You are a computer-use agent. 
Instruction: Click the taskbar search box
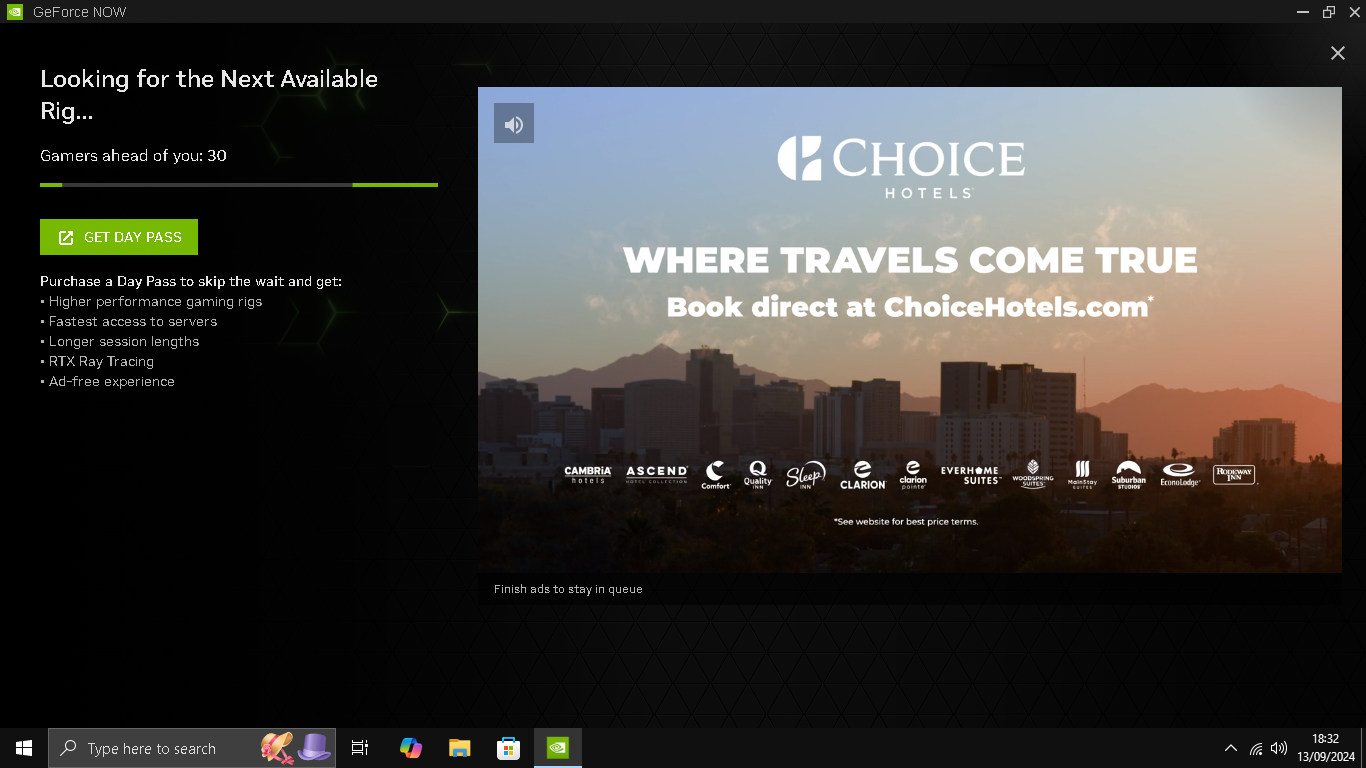(x=192, y=748)
